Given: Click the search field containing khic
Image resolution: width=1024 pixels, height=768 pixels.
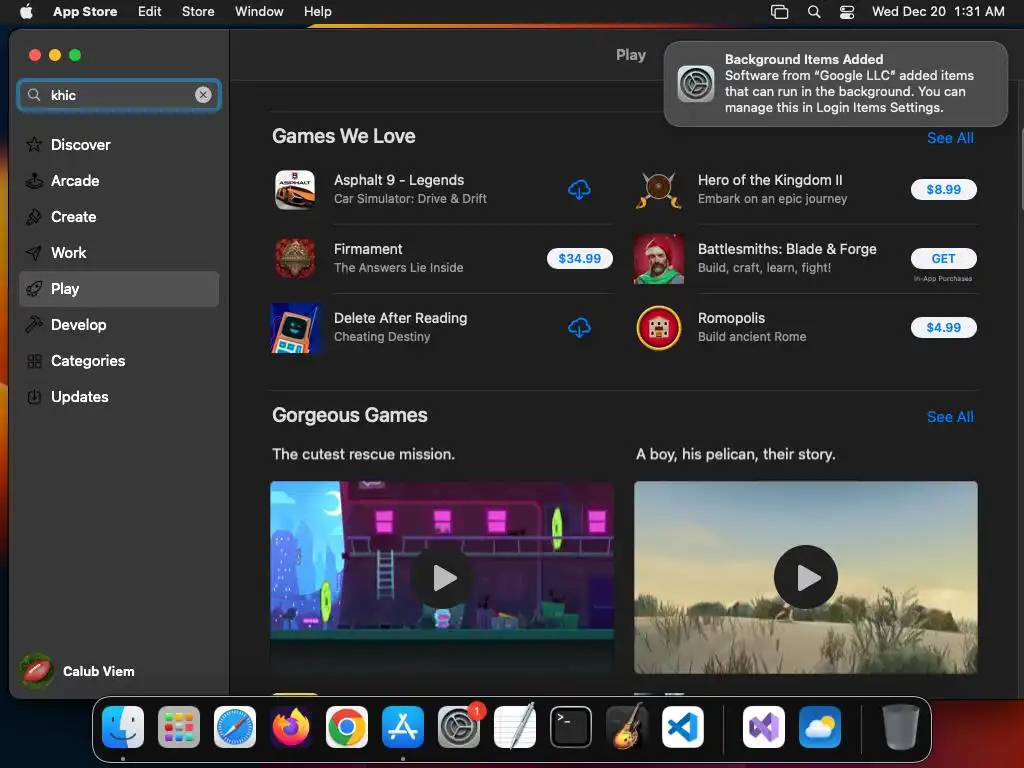Looking at the screenshot, I should coord(119,95).
